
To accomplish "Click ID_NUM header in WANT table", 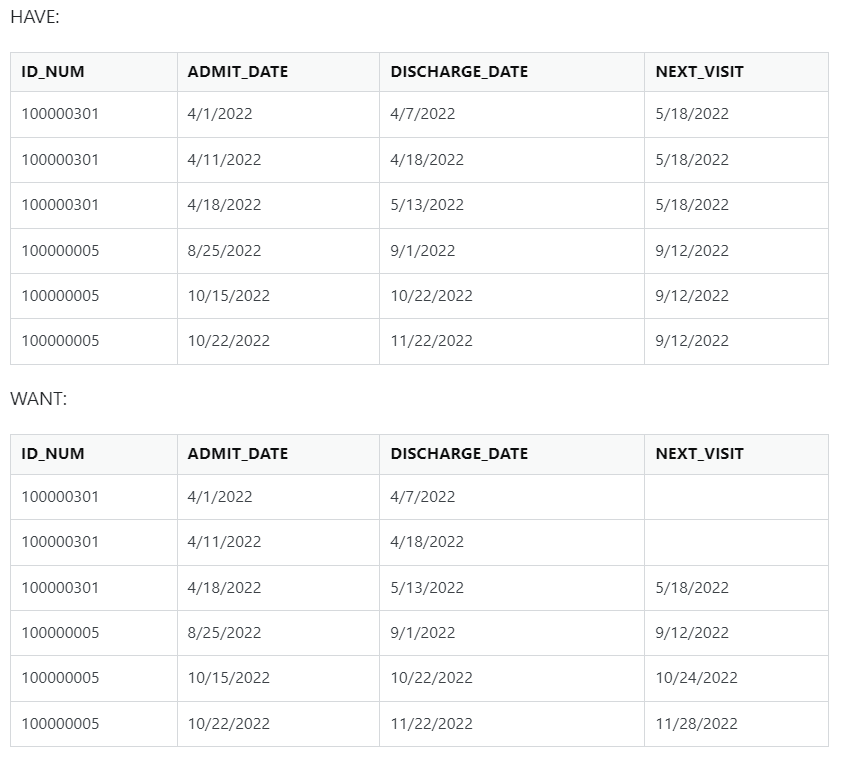I will pos(53,454).
